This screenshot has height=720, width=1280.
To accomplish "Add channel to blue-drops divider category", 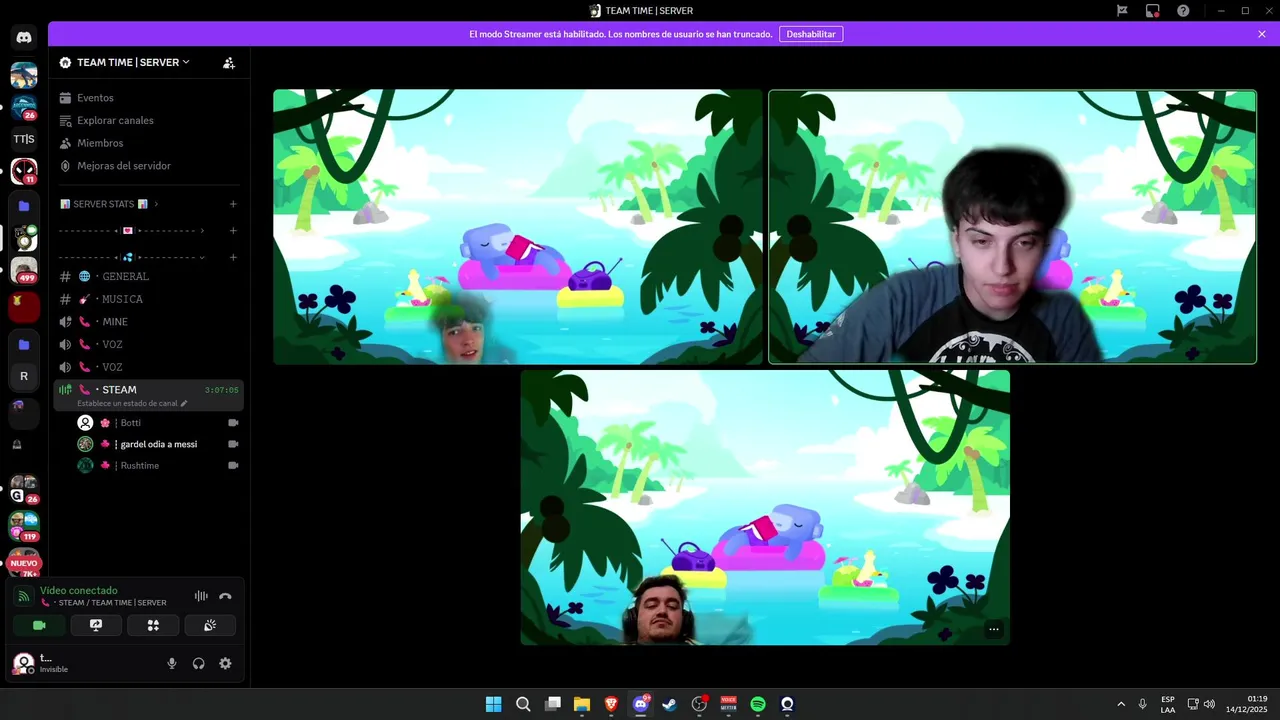I will (x=233, y=257).
